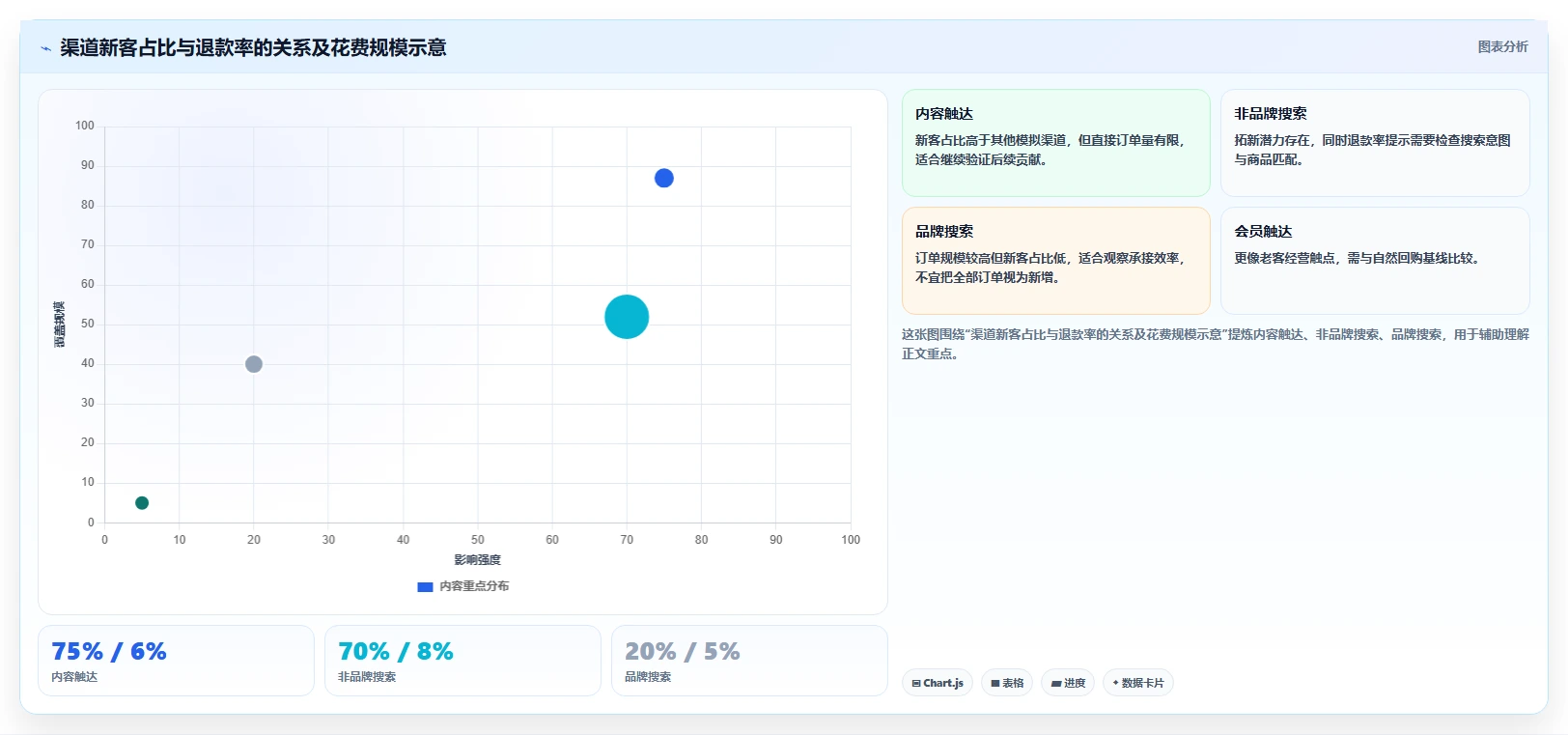The image size is (1568, 735).
Task: Click the 内容重点分布 legend label
Action: [474, 586]
